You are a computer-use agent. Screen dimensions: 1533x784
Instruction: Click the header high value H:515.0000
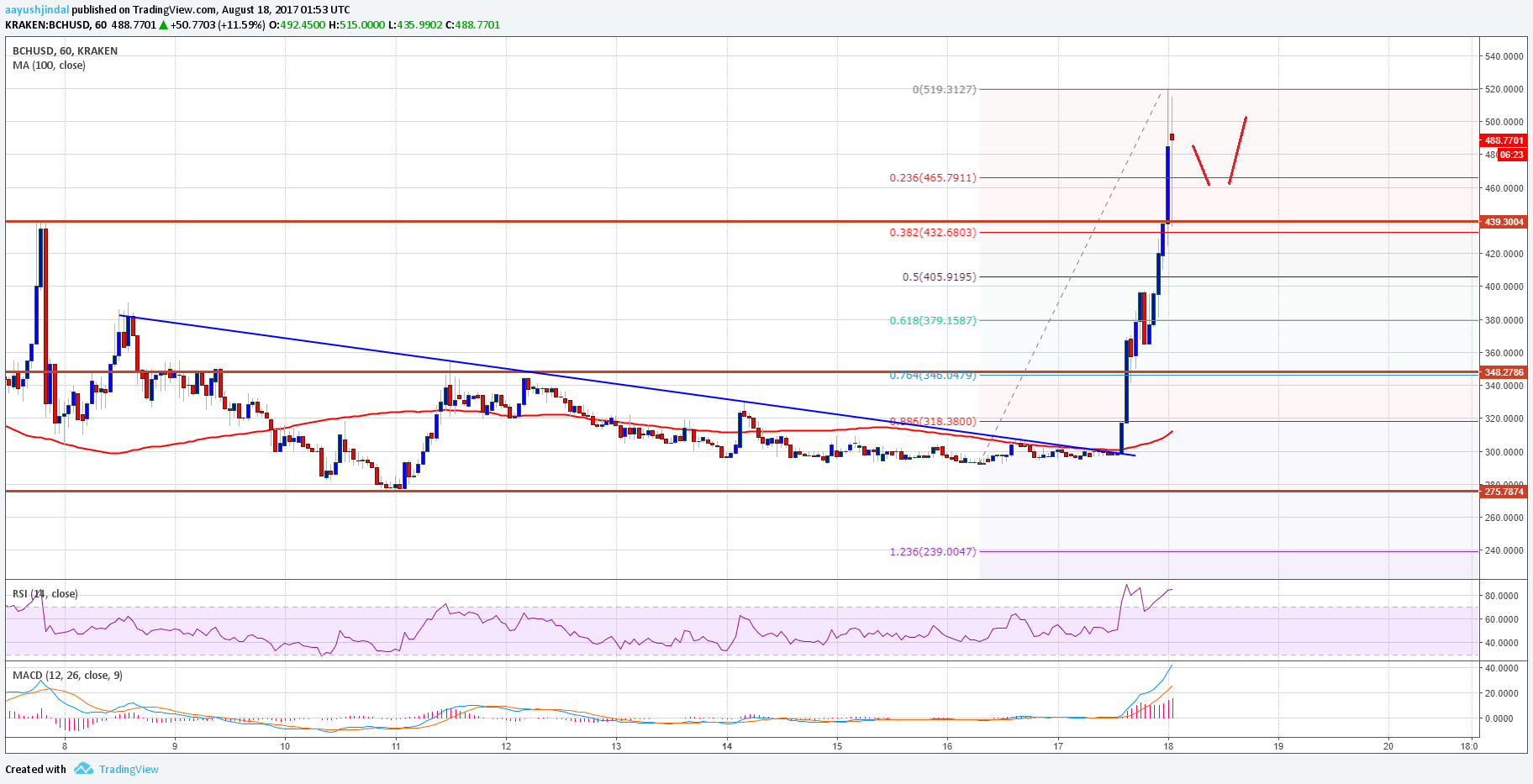(356, 25)
